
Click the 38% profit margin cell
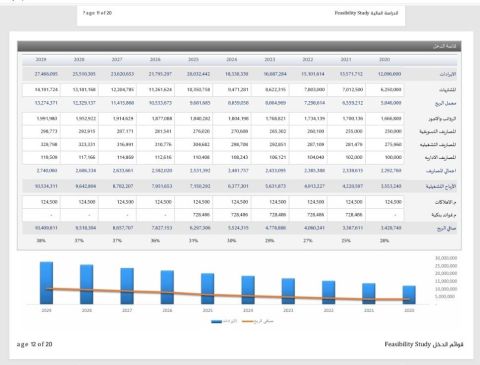click(x=41, y=240)
